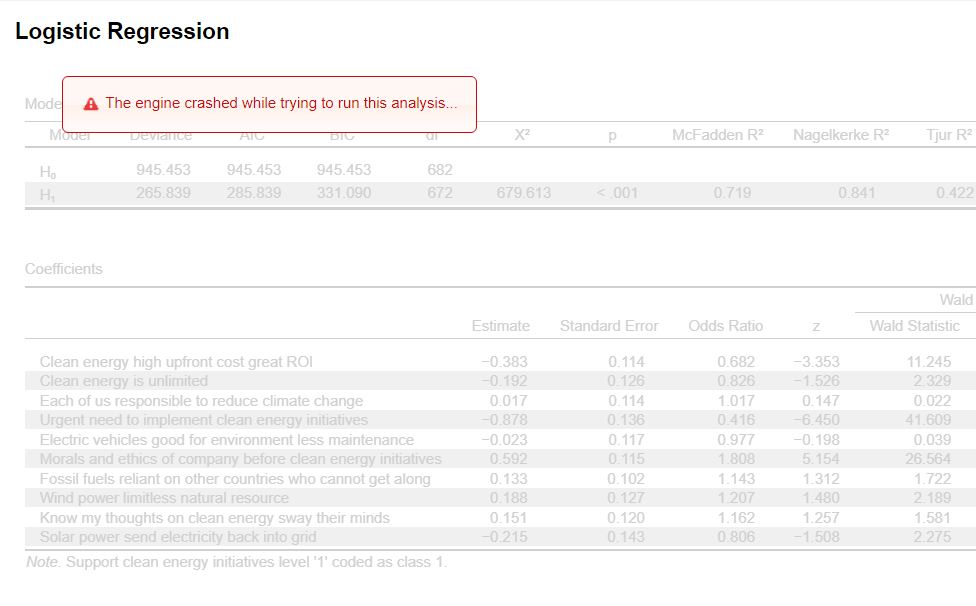Collapse the Coefficients section header

(64, 269)
